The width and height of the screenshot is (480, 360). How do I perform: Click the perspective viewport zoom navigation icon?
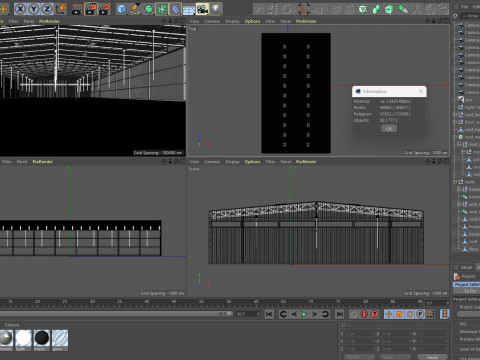[170, 21]
